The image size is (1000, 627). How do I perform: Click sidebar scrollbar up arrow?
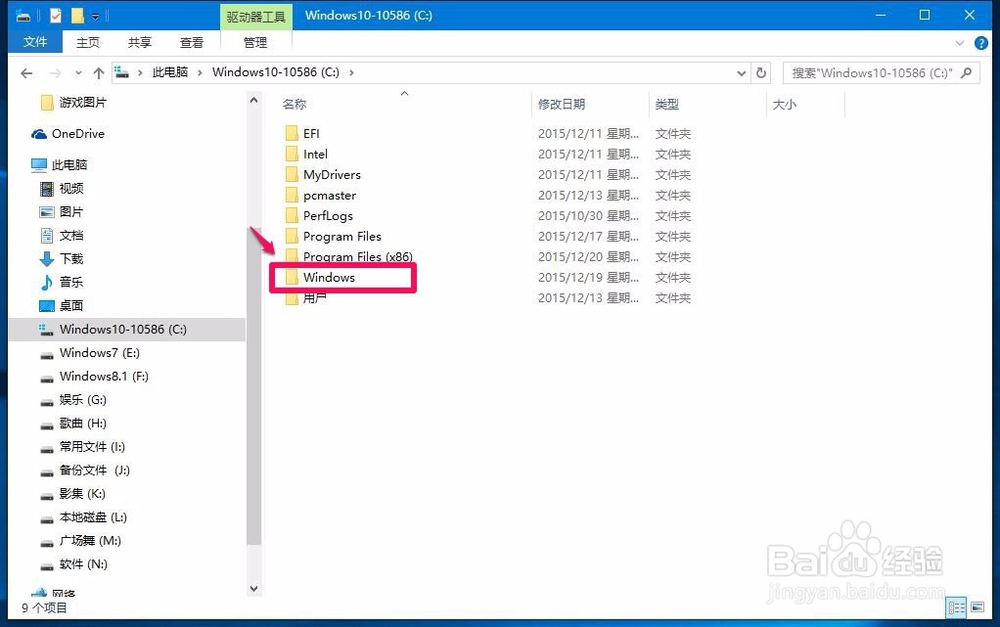(254, 100)
